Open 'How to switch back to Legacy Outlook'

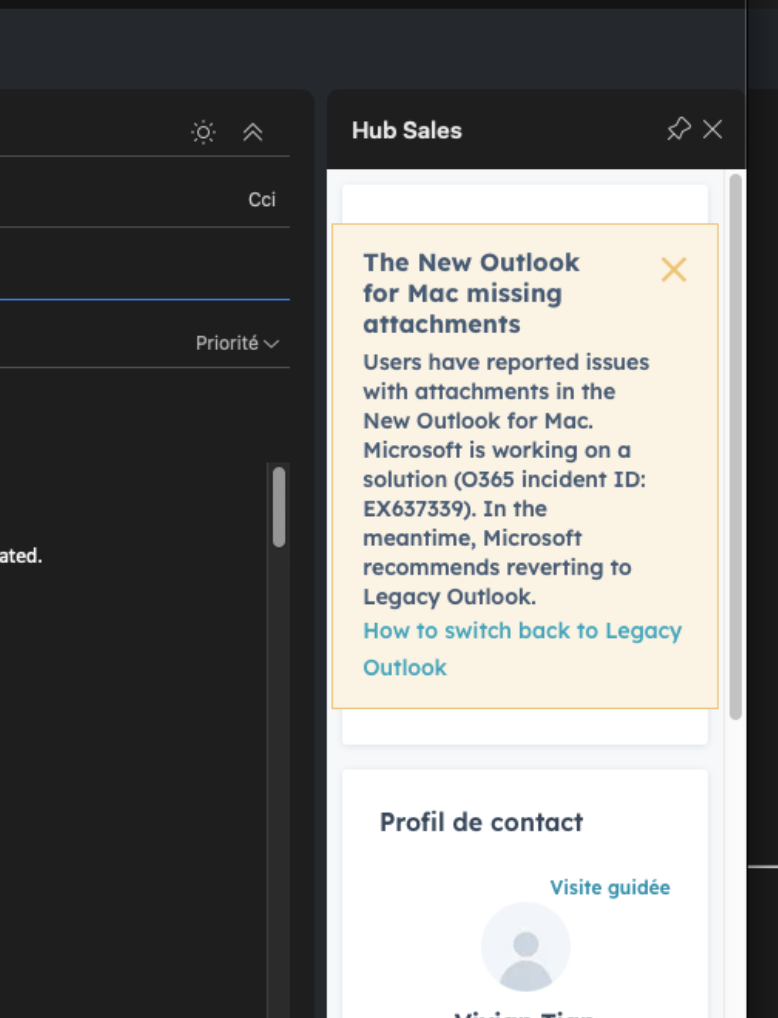pos(522,648)
